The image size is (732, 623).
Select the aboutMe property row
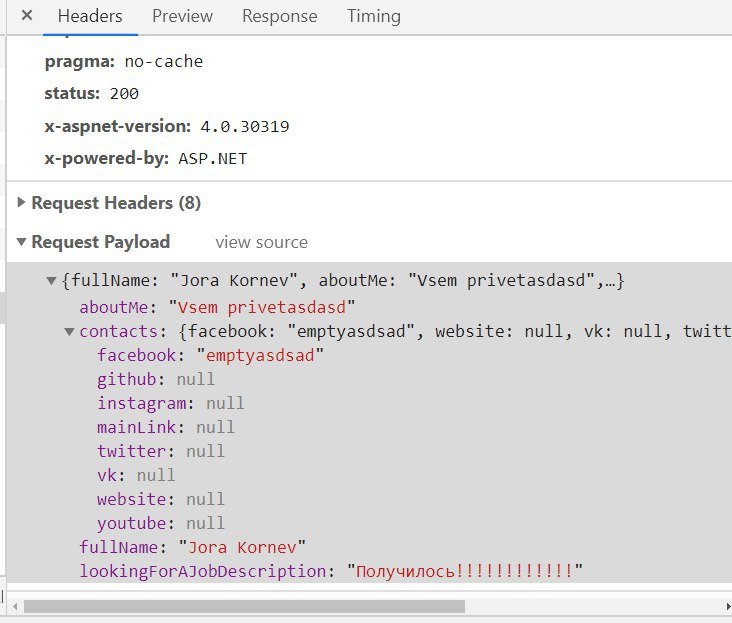point(217,306)
